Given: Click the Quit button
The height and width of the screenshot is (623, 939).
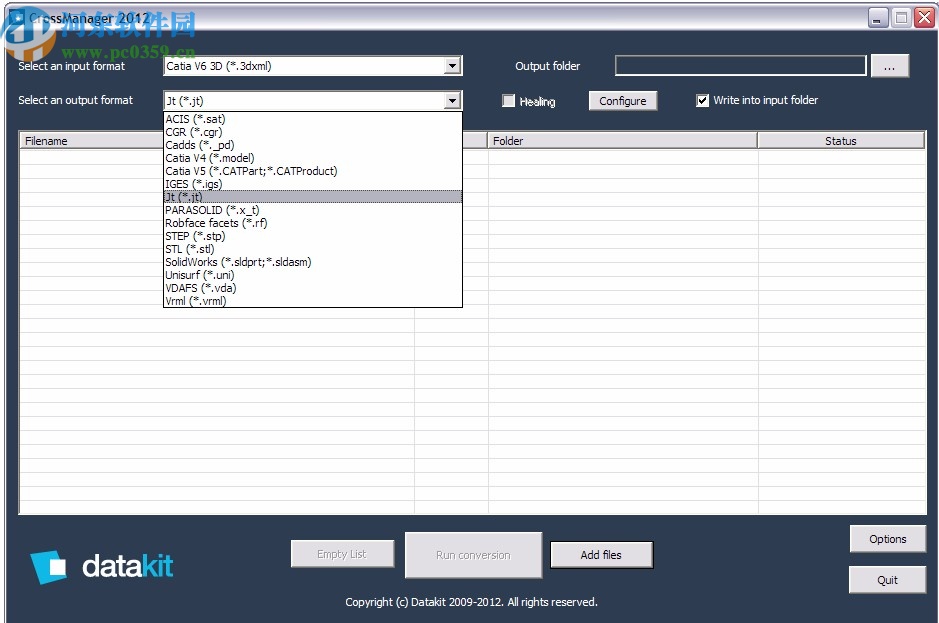Looking at the screenshot, I should [887, 579].
